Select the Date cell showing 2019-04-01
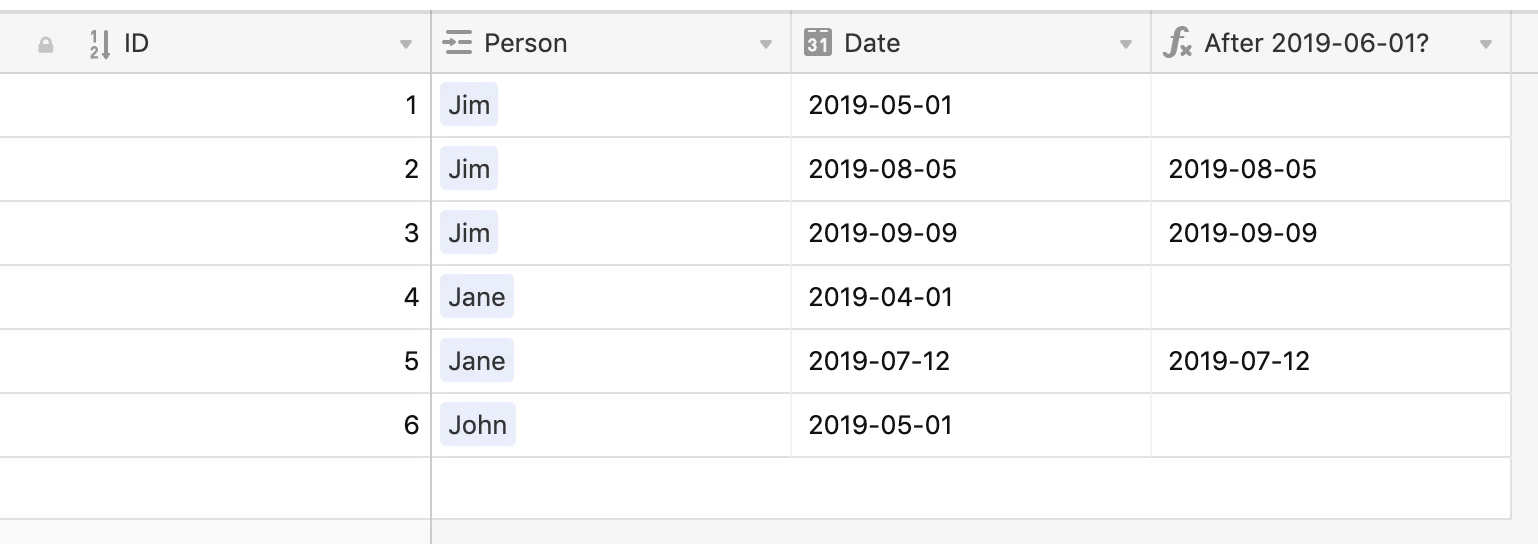This screenshot has width=1538, height=544. coord(971,297)
